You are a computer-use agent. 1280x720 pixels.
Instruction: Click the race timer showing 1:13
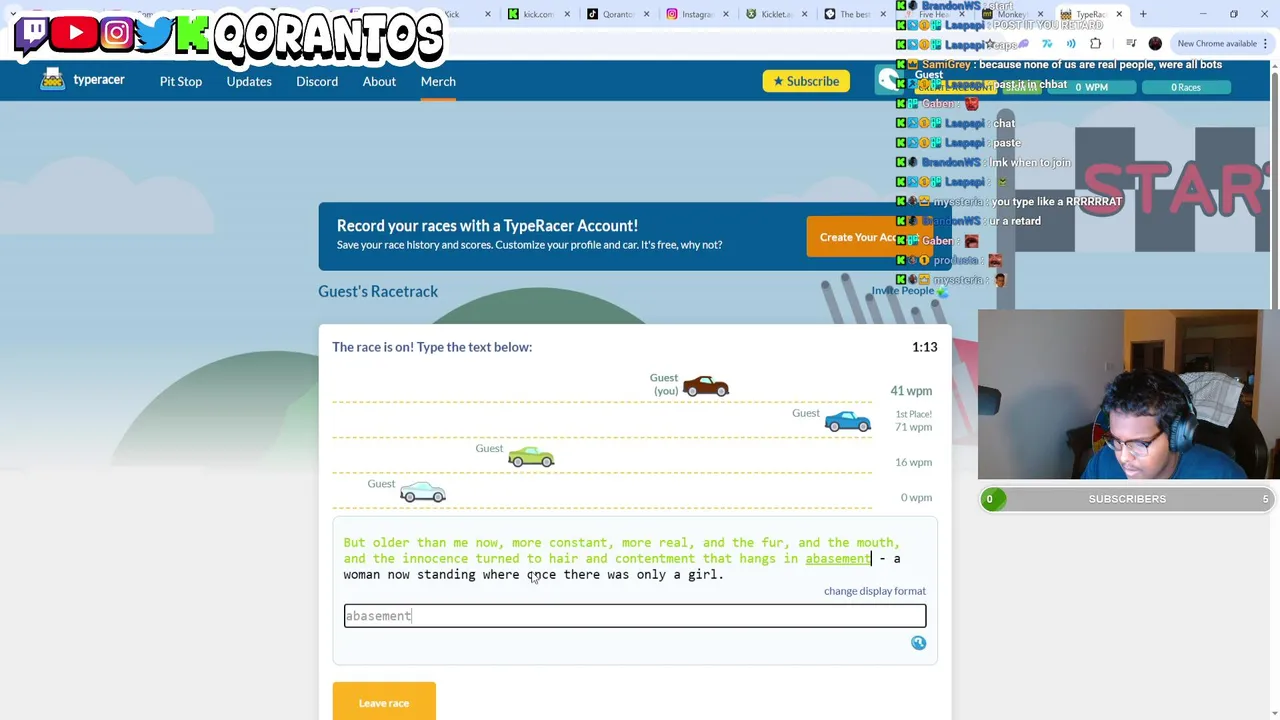point(924,347)
